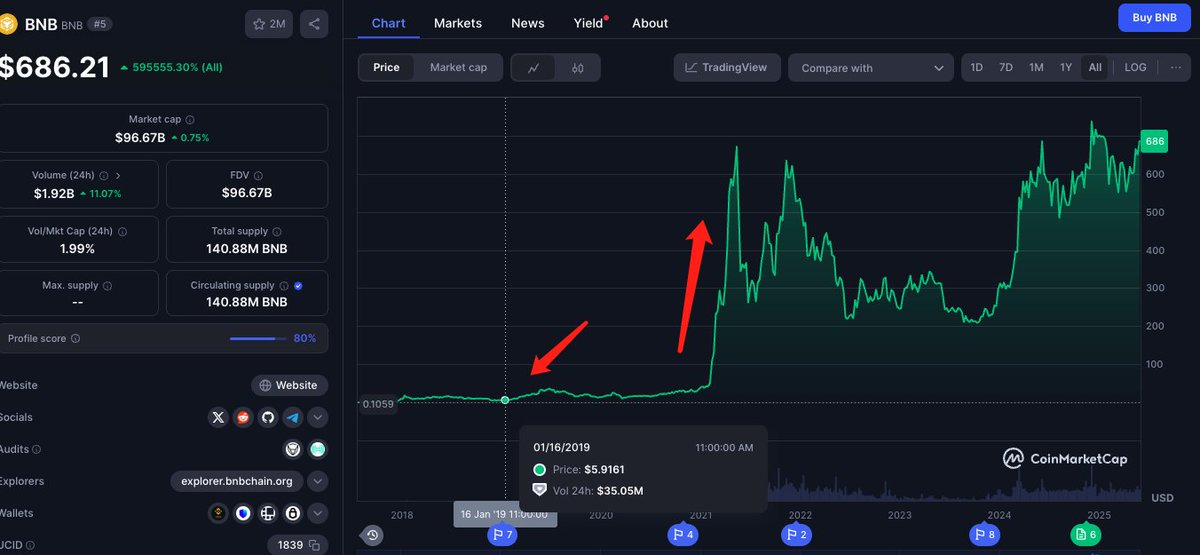The image size is (1200, 555).
Task: Switch chart to line view
Action: [534, 68]
